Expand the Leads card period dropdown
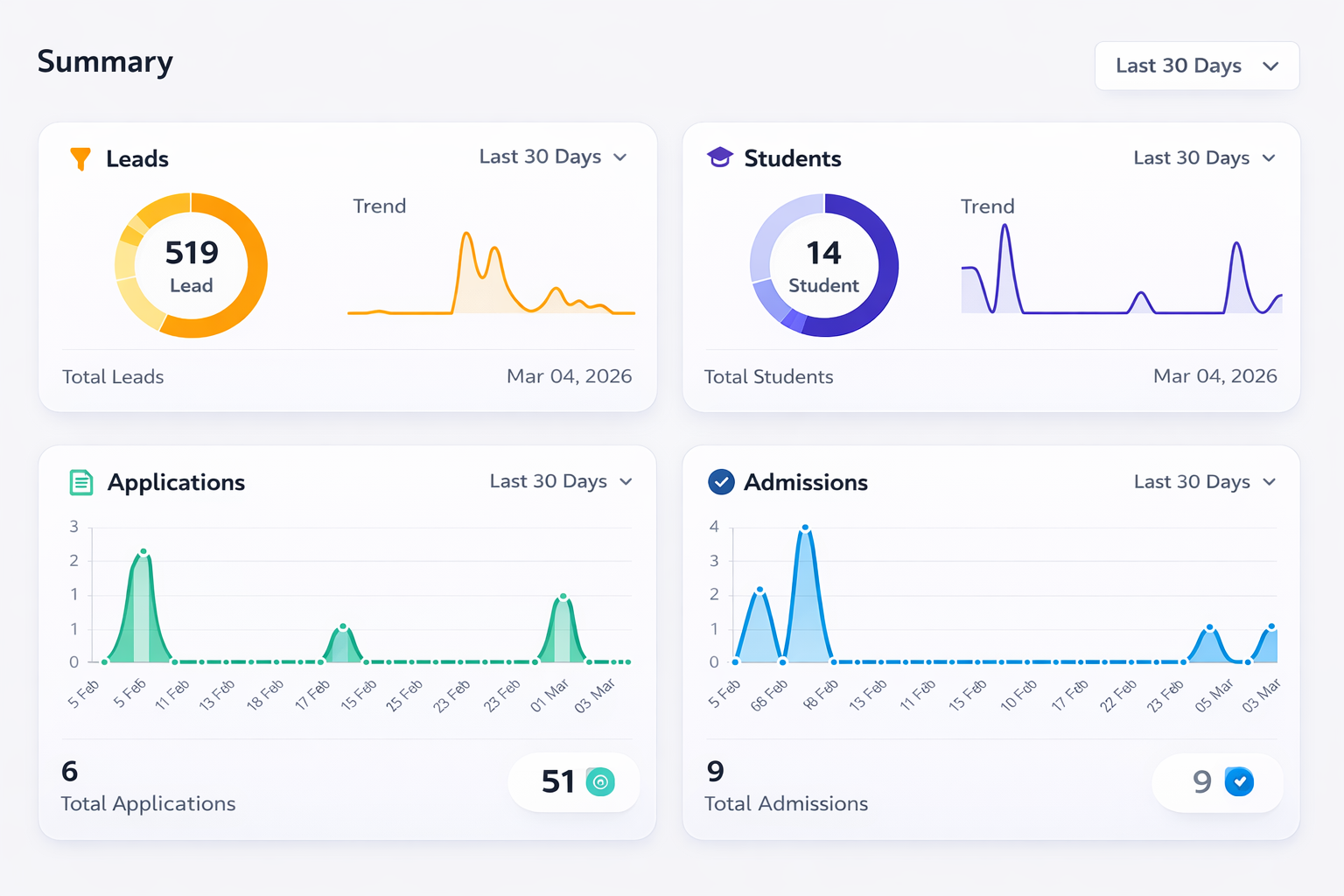 [x=553, y=157]
